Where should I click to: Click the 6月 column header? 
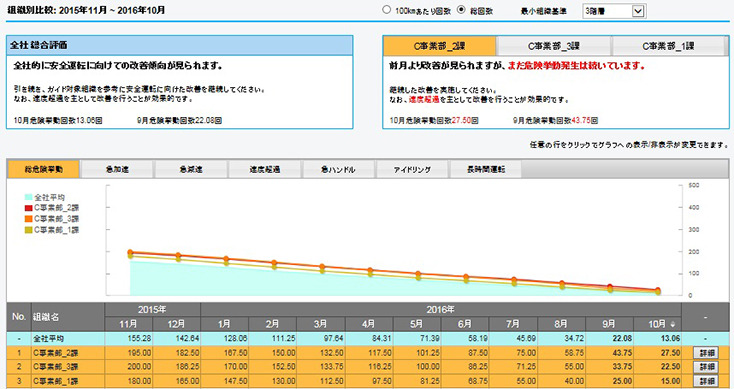465,324
